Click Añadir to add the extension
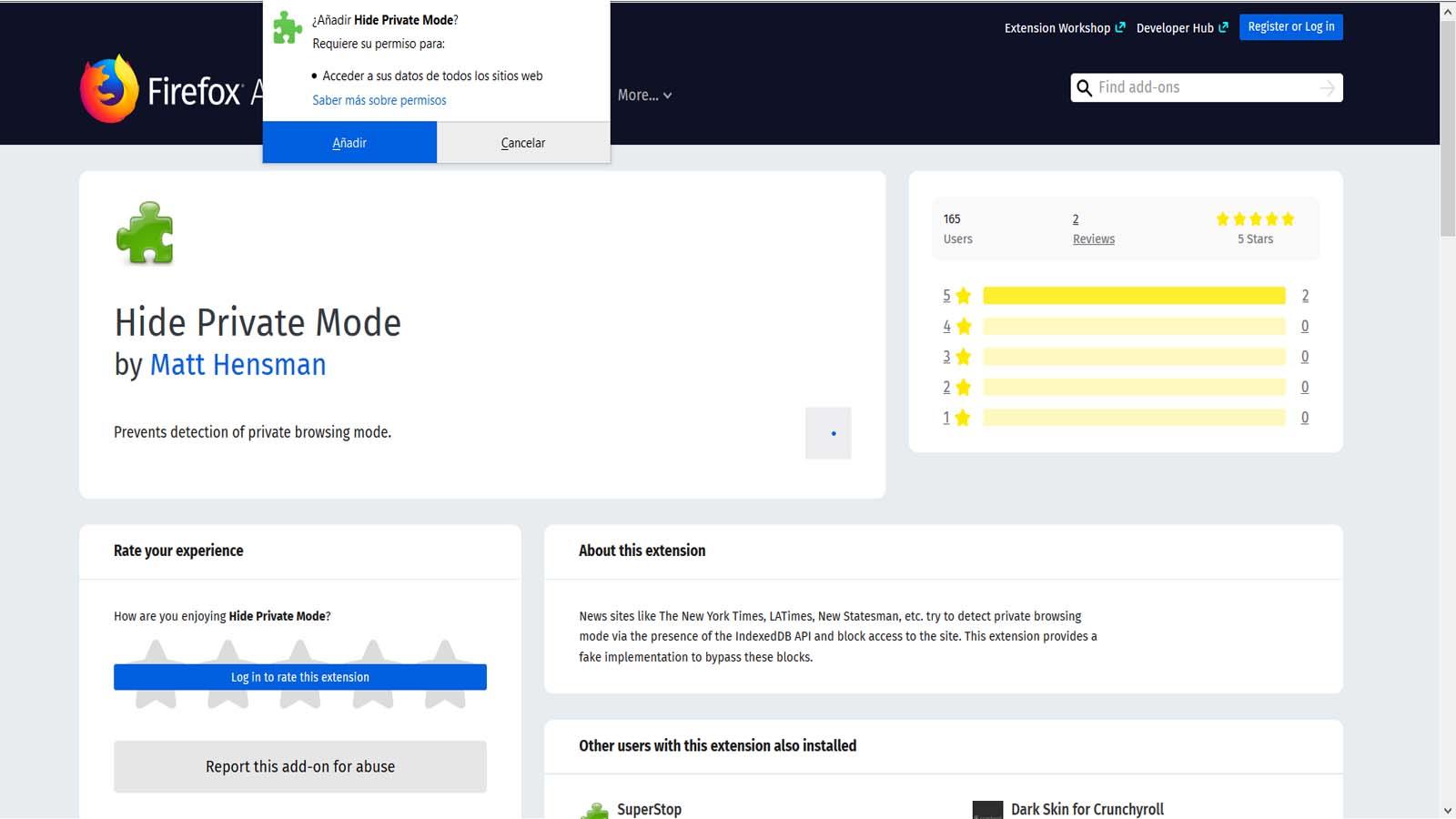 (x=349, y=142)
